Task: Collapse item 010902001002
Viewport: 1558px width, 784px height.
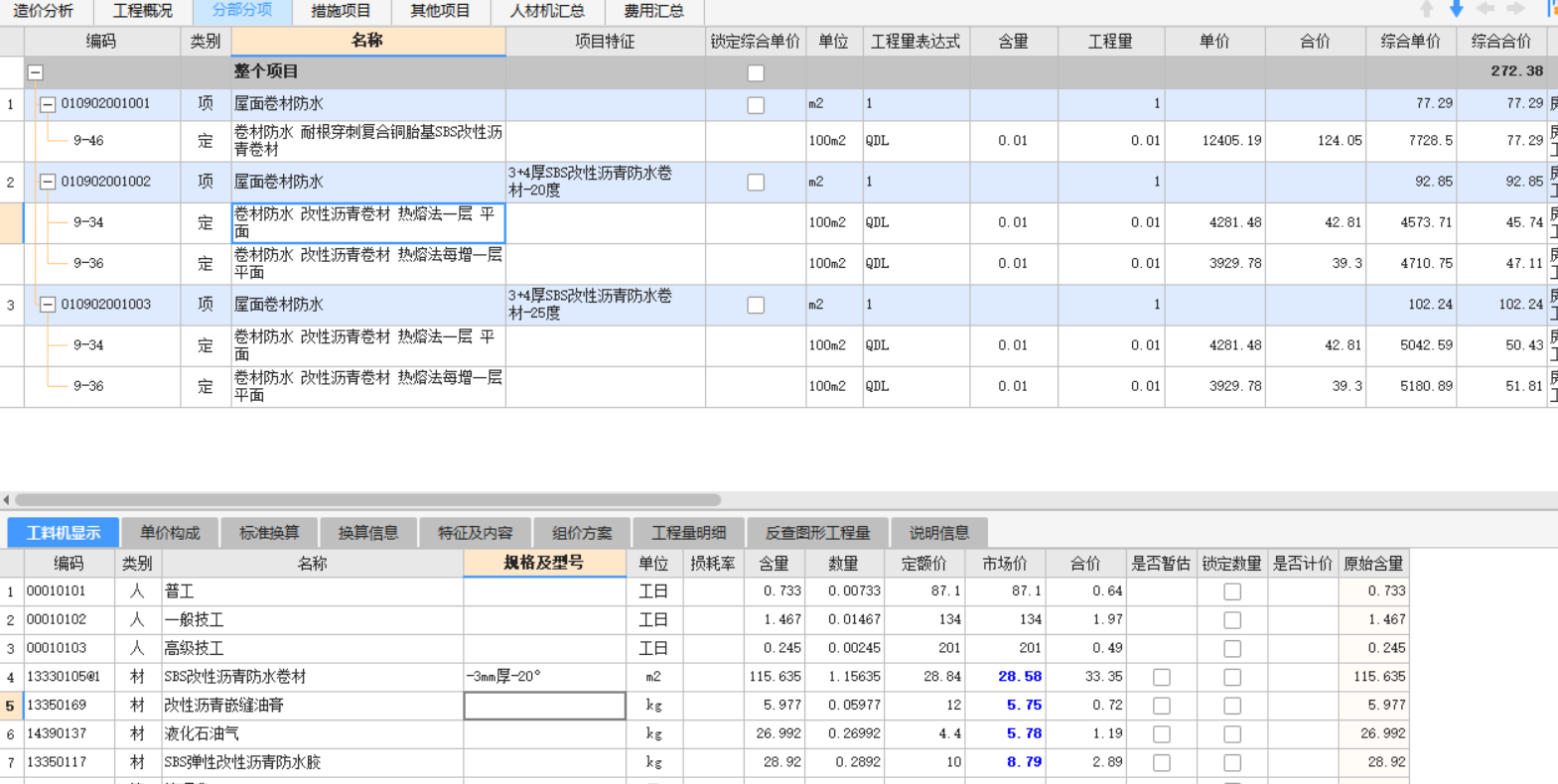Action: (48, 182)
